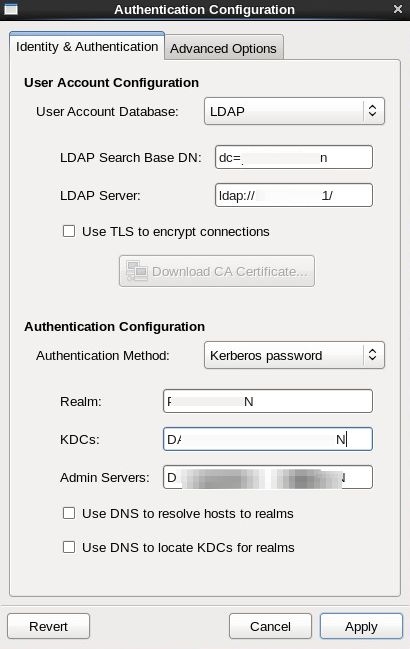Image resolution: width=410 pixels, height=649 pixels.
Task: Click the Revert button
Action: pyautogui.click(x=48, y=626)
